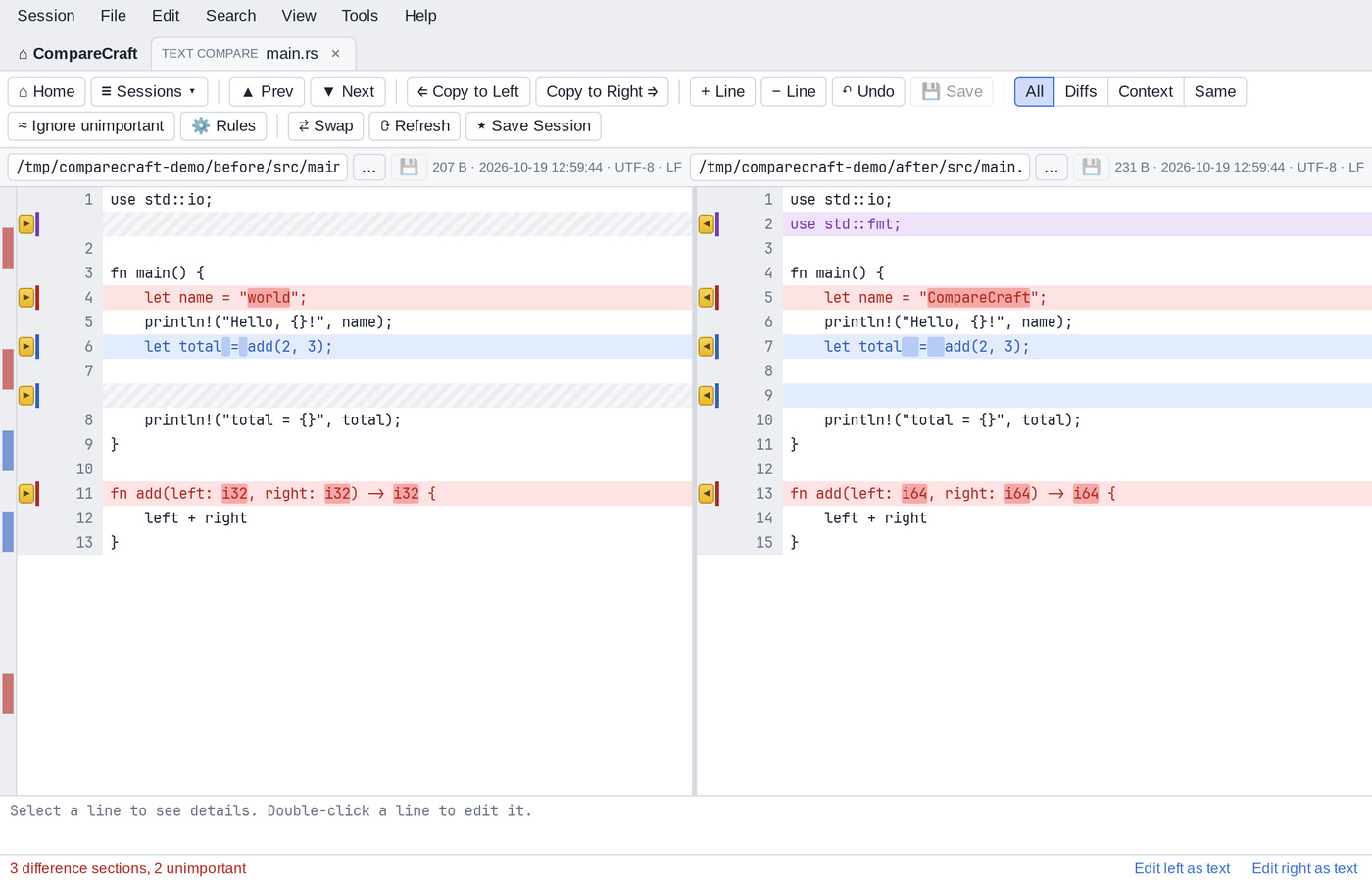Click copy-right arrow on left line 6
The width and height of the screenshot is (1372, 882).
[x=26, y=346]
